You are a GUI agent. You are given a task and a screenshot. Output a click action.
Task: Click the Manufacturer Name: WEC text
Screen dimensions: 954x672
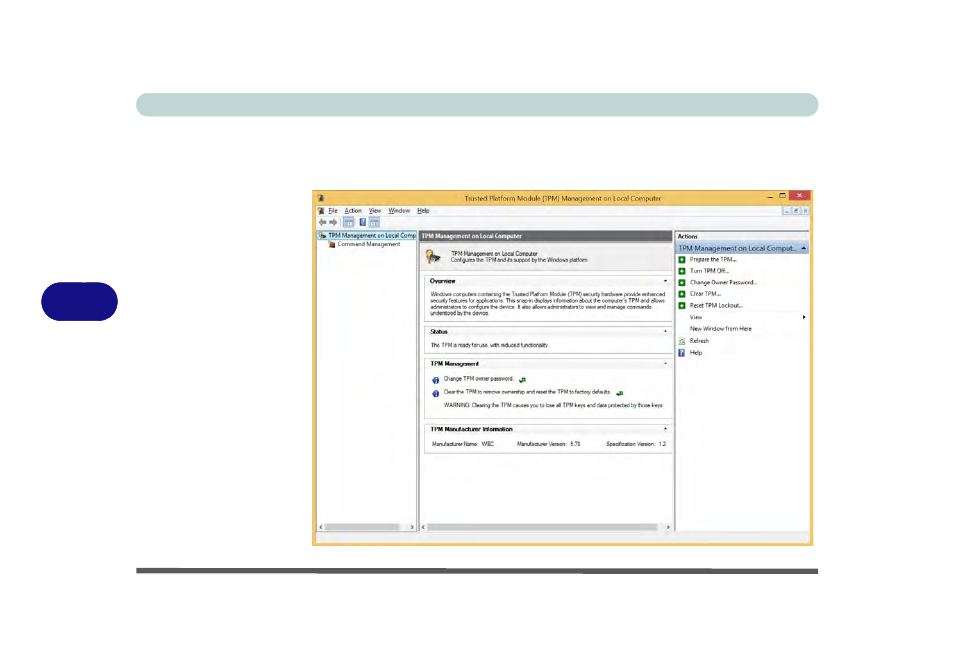[462, 445]
